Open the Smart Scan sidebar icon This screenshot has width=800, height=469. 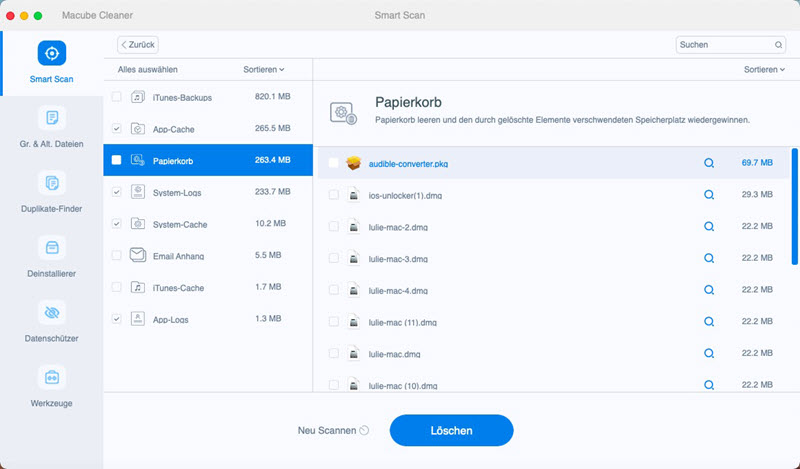coord(52,53)
